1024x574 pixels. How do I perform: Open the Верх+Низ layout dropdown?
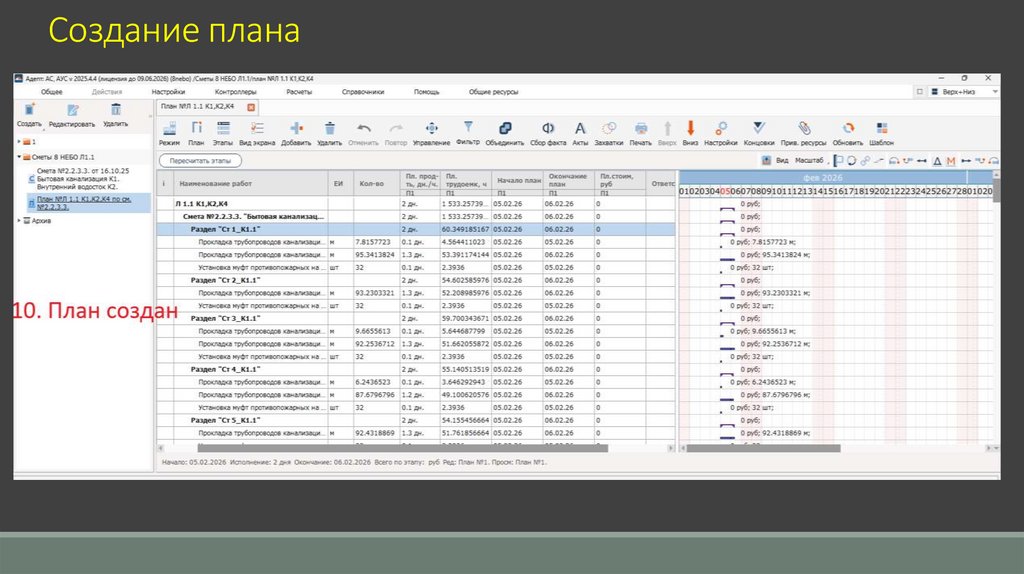964,92
